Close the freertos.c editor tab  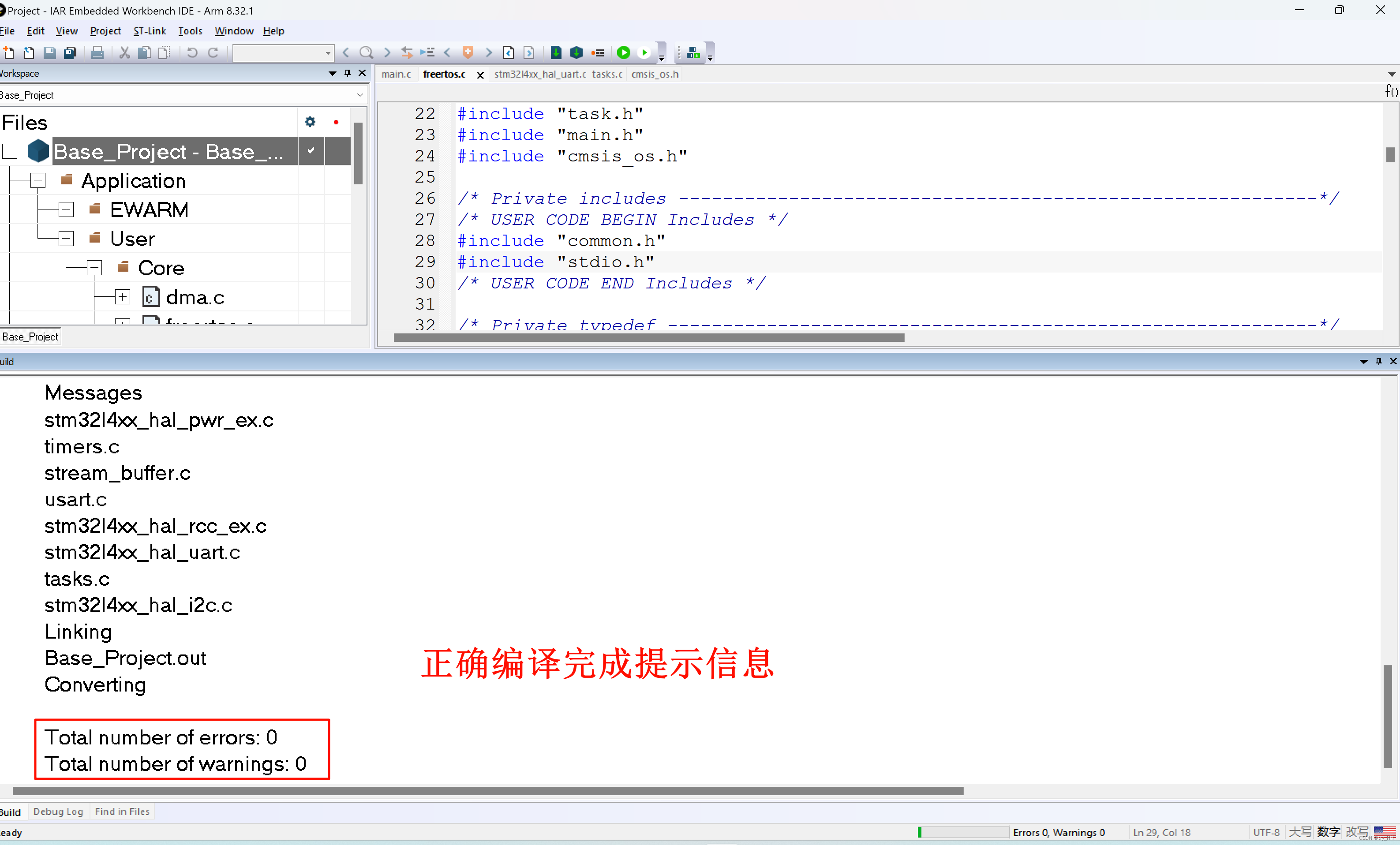[x=480, y=75]
